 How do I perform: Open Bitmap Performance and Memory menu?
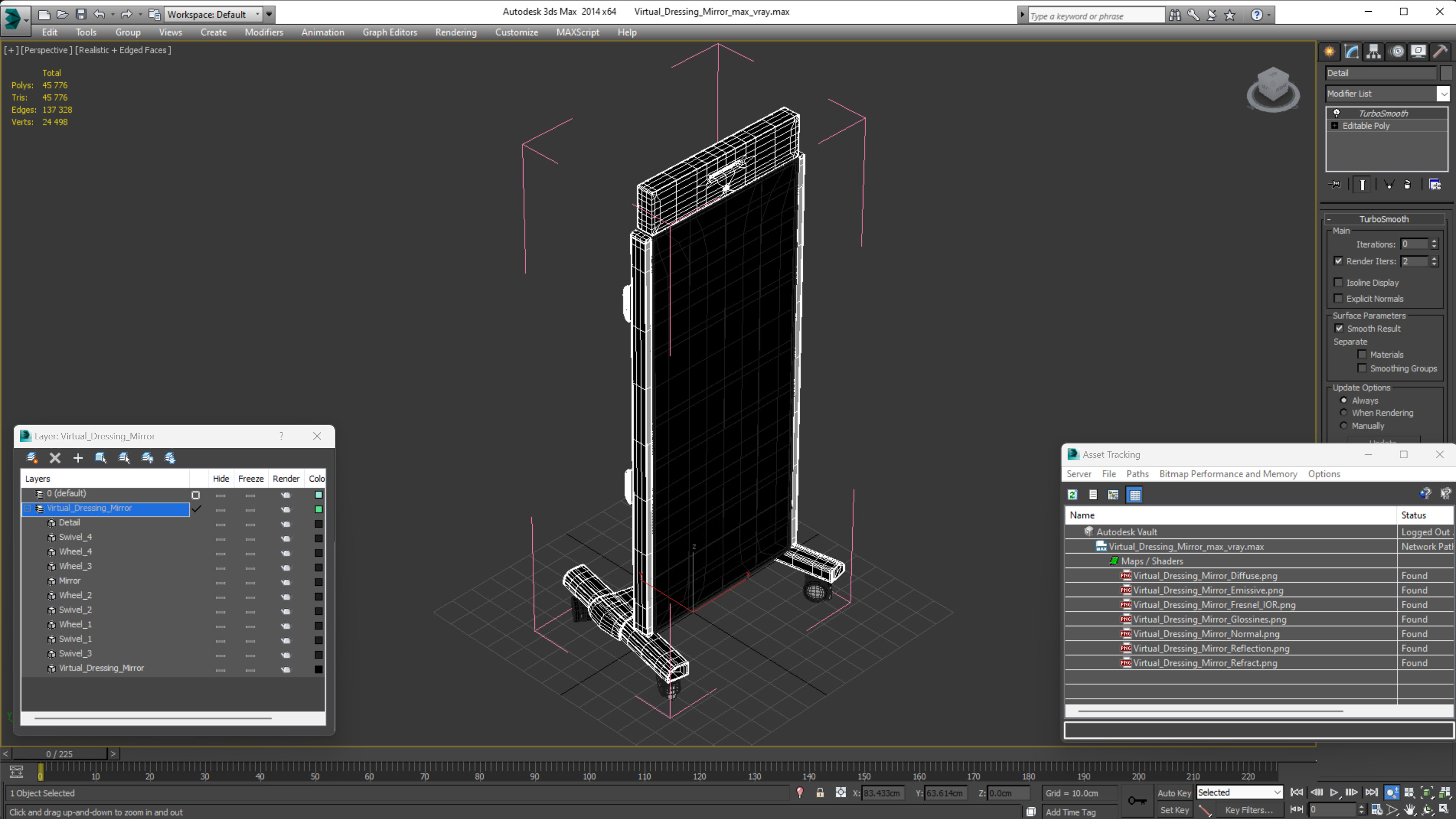coord(1228,474)
